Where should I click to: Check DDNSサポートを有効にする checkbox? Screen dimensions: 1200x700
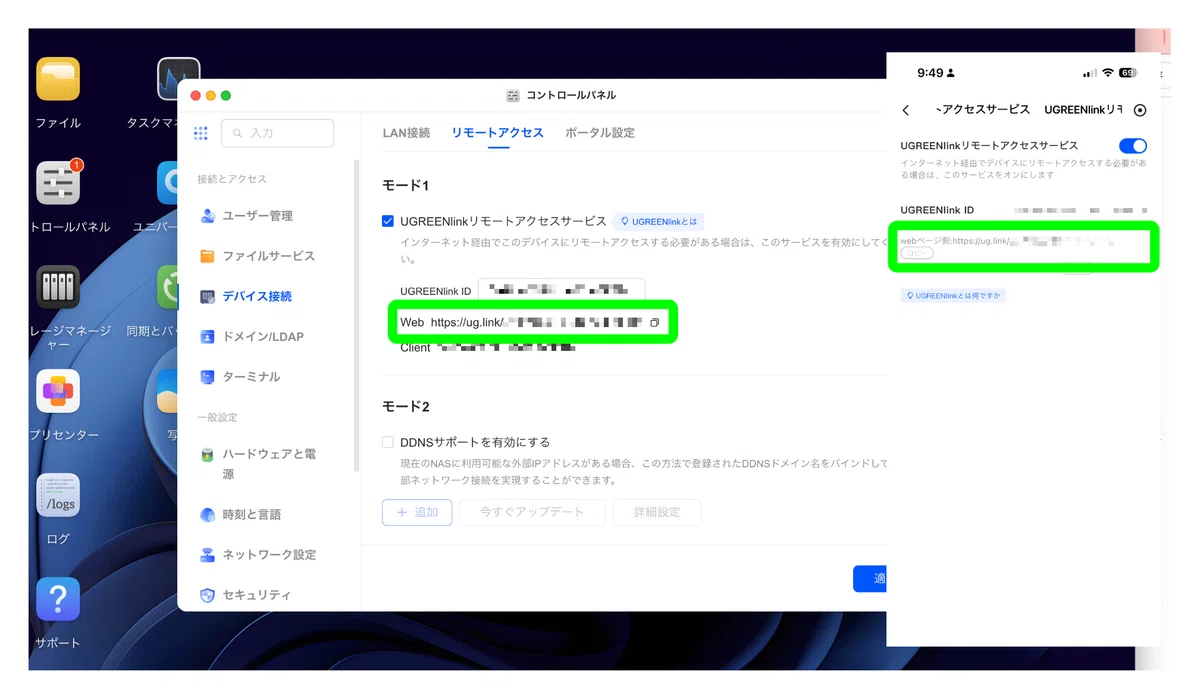(388, 442)
